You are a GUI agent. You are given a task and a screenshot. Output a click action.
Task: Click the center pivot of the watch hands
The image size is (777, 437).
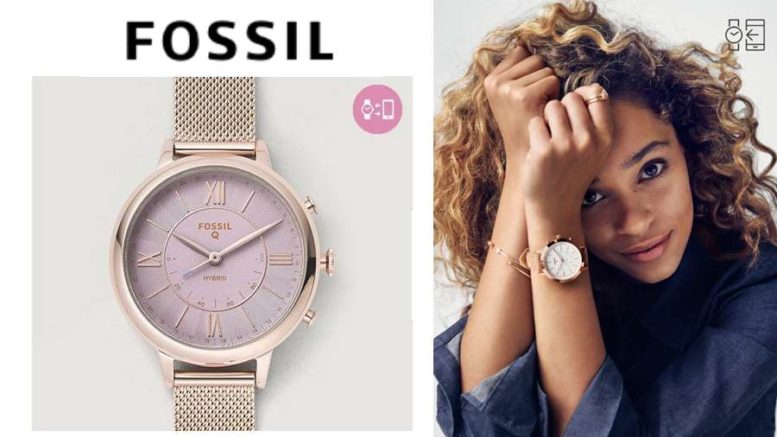point(215,257)
